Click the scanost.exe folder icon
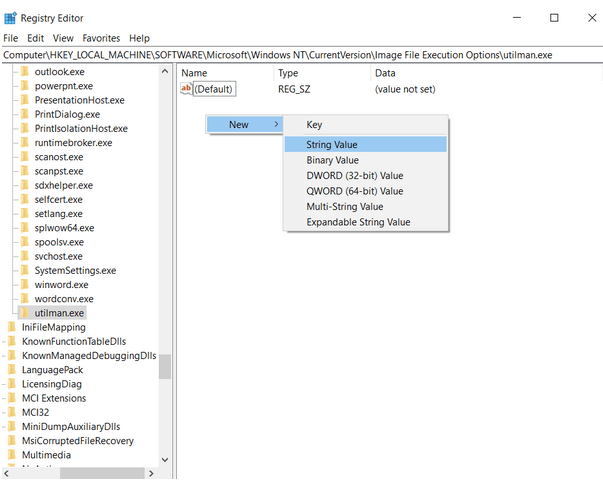This screenshot has width=603, height=482. coord(25,157)
